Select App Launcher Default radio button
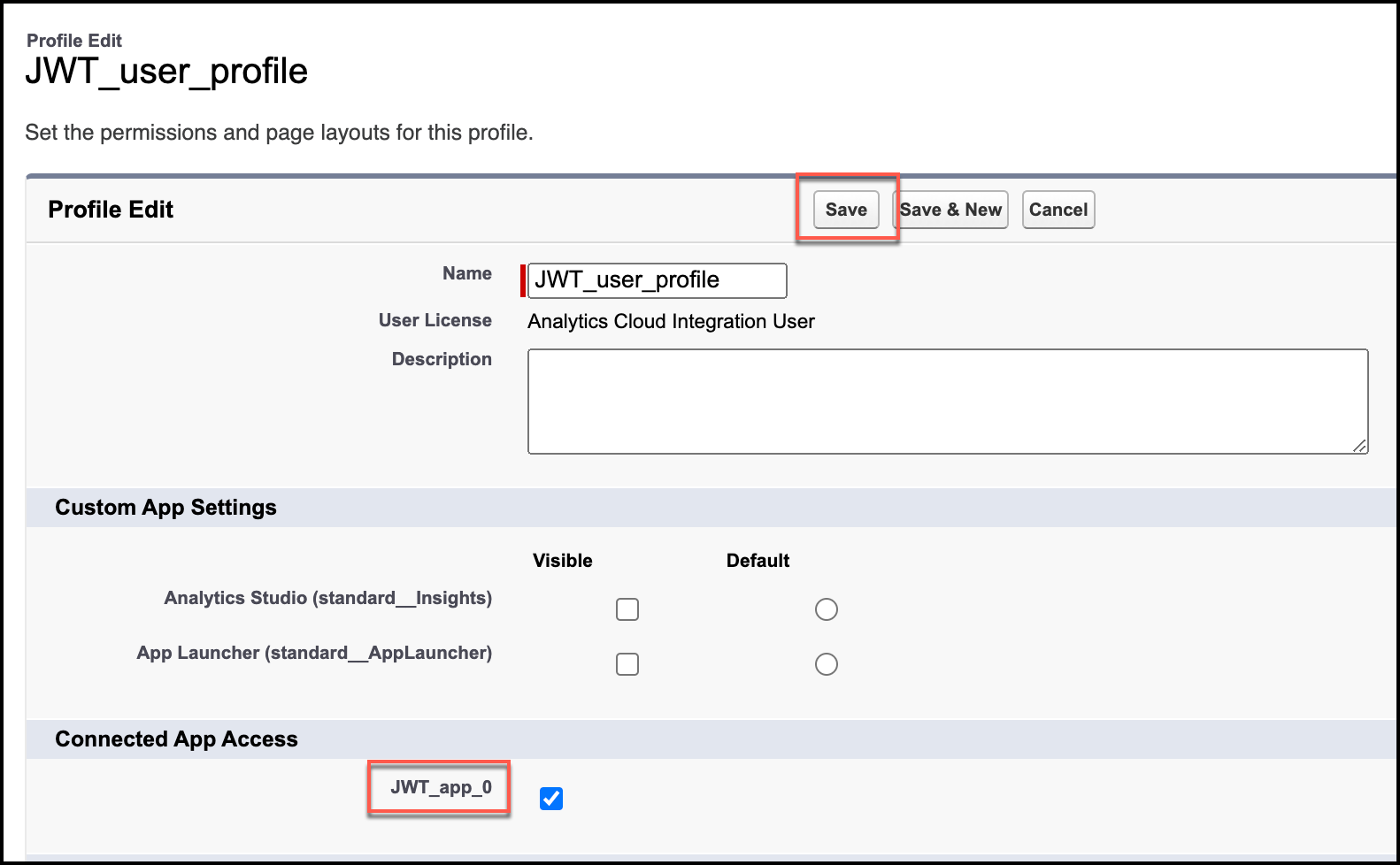The width and height of the screenshot is (1400, 865). 826,664
